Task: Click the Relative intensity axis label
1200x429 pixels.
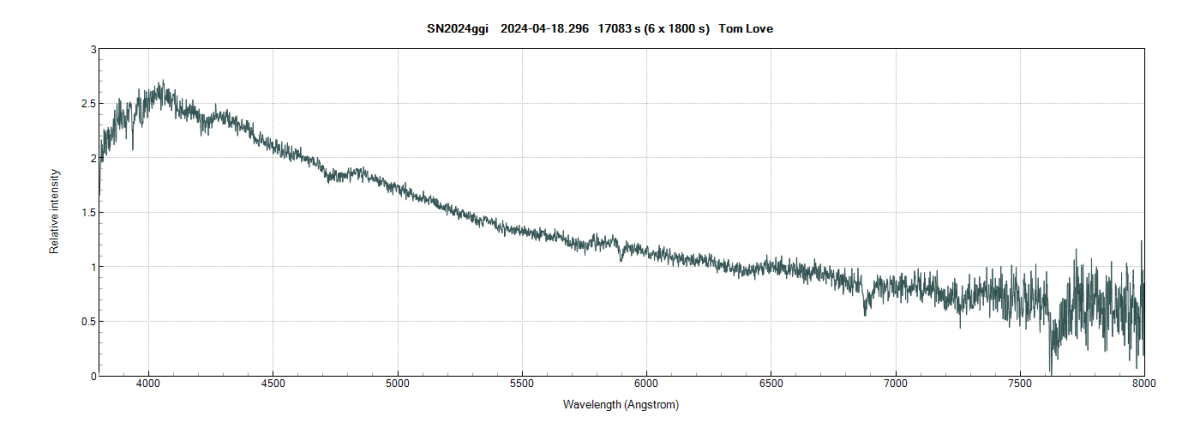Action: [55, 212]
